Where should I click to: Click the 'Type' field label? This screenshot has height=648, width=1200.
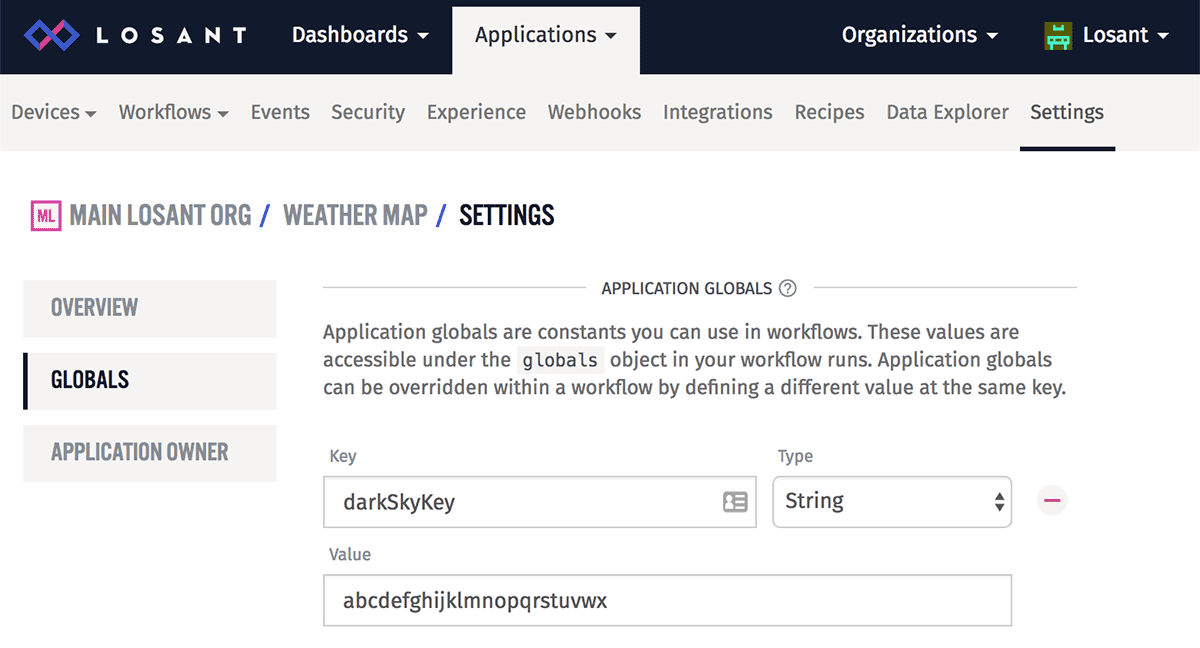click(795, 456)
